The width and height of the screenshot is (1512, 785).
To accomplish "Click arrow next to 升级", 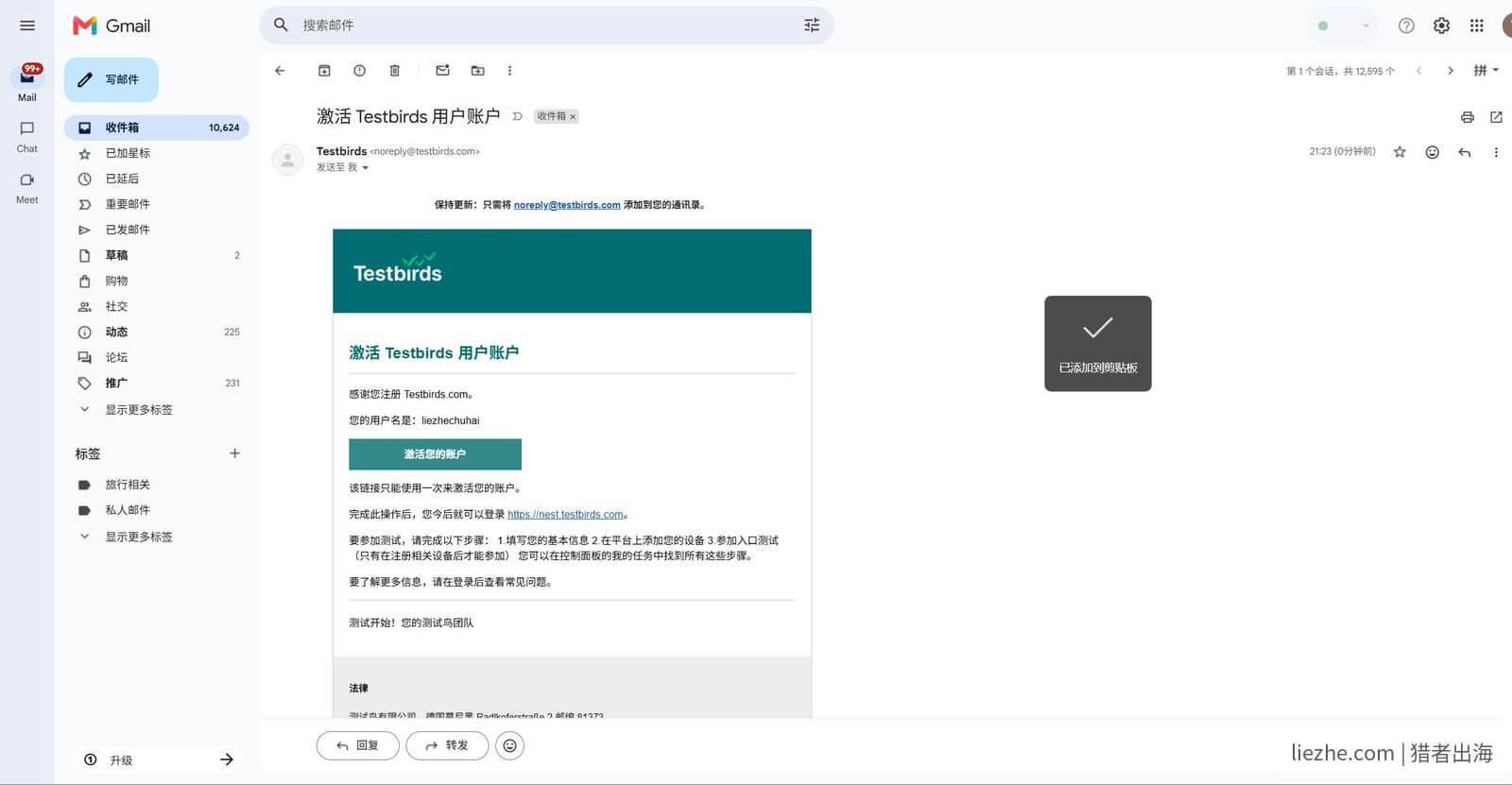I will point(227,759).
